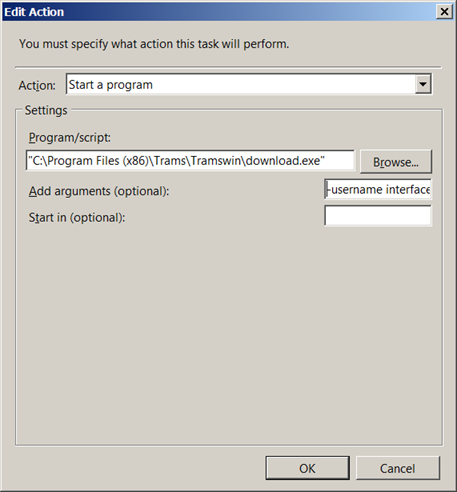Click the 'Action:' label
This screenshot has width=457, height=492.
tap(37, 86)
